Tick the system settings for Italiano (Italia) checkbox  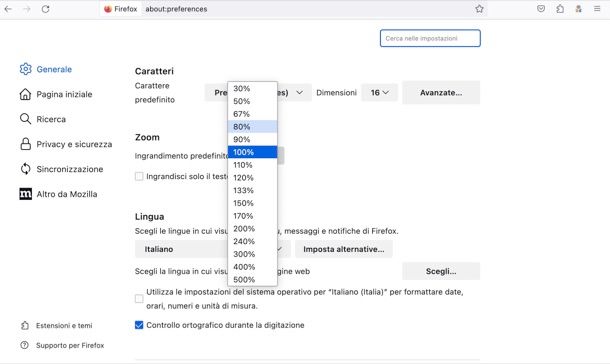coord(139,299)
